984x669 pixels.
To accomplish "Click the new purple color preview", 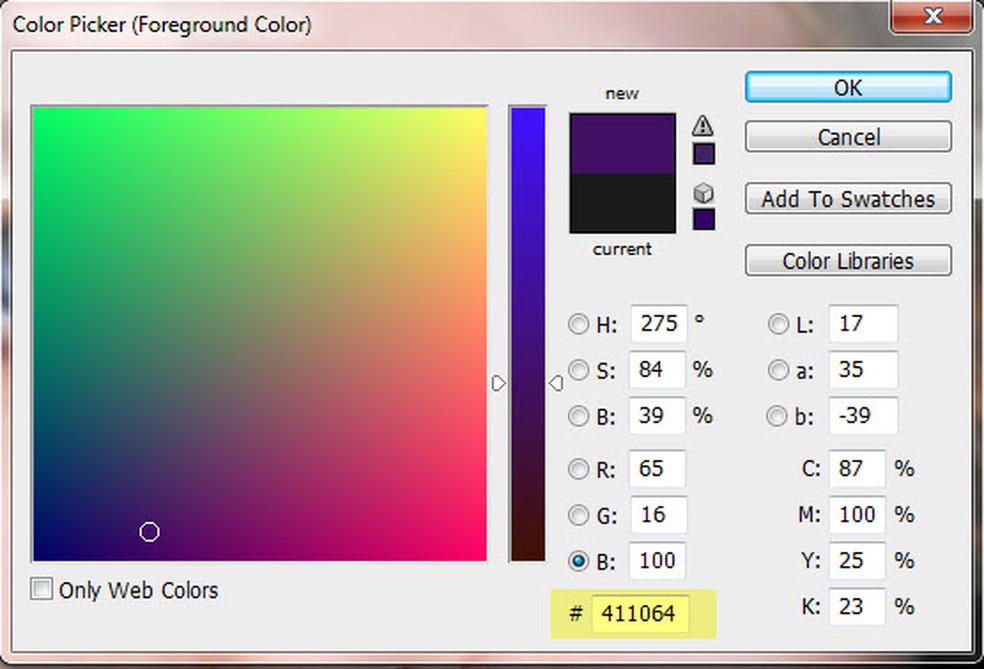I will [x=622, y=144].
